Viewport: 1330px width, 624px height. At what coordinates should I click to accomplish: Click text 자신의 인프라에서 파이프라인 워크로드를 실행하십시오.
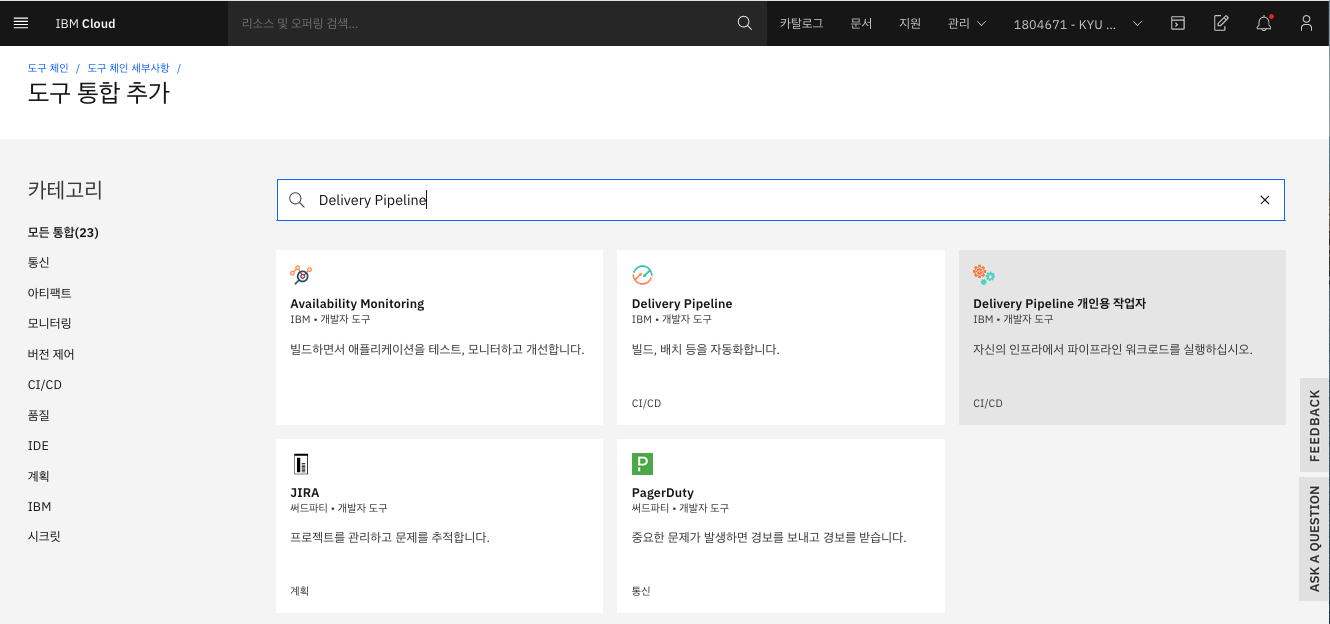(x=1113, y=349)
